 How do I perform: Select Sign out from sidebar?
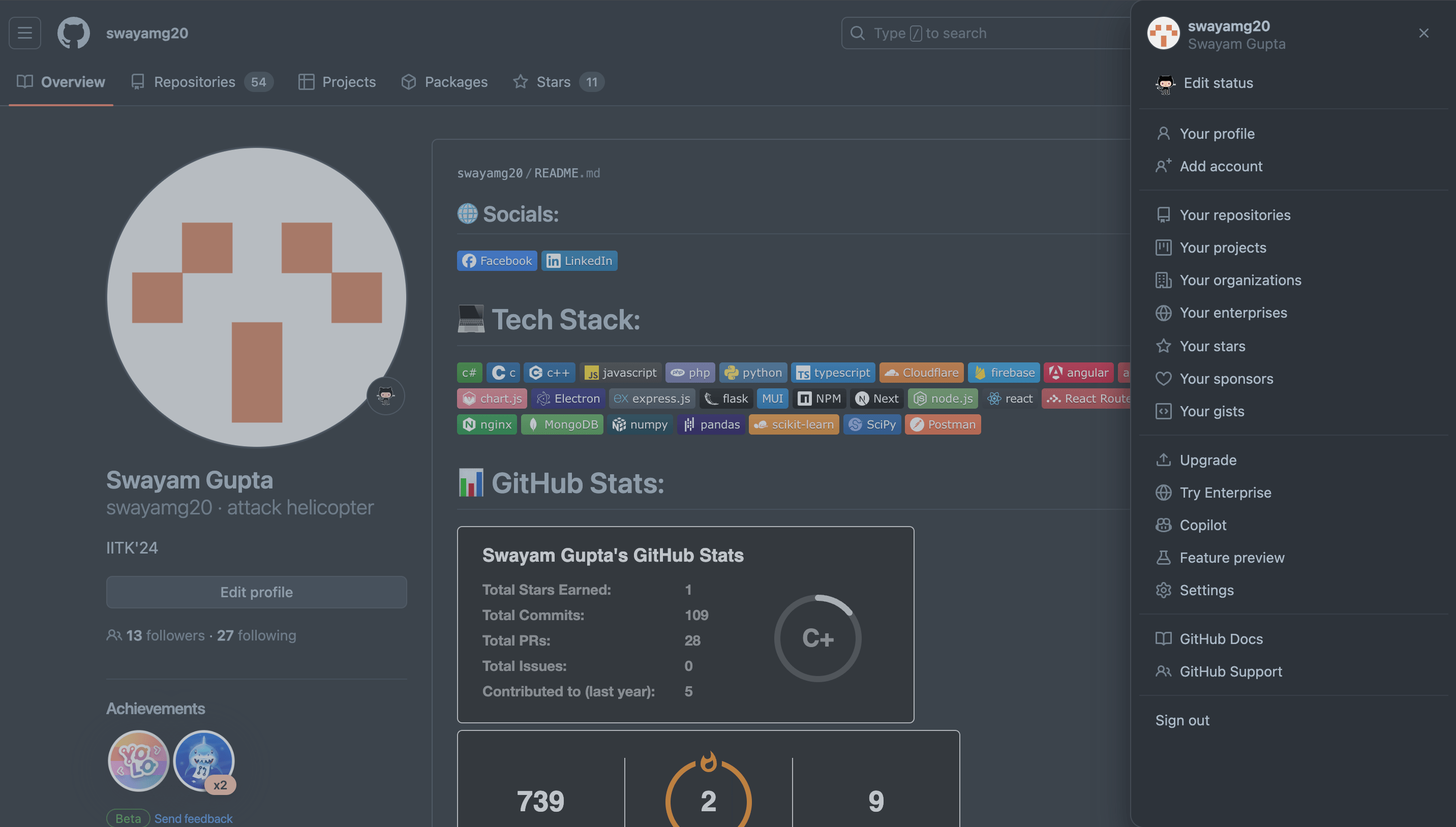(x=1181, y=719)
